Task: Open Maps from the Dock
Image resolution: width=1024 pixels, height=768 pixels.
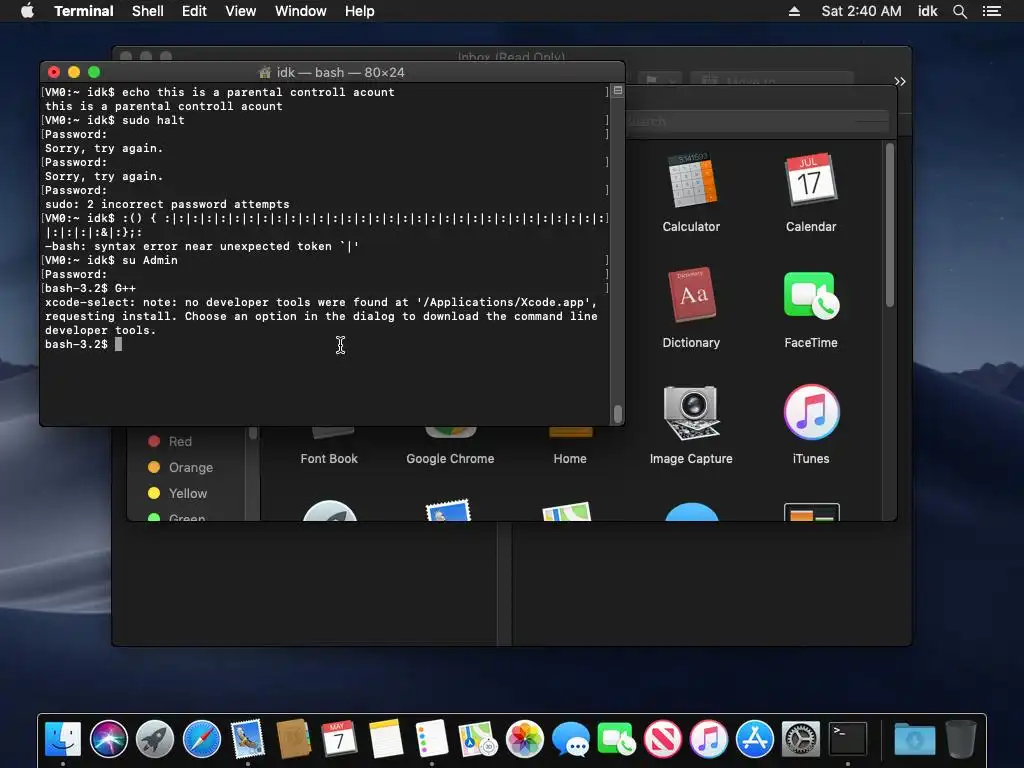Action: coord(478,739)
